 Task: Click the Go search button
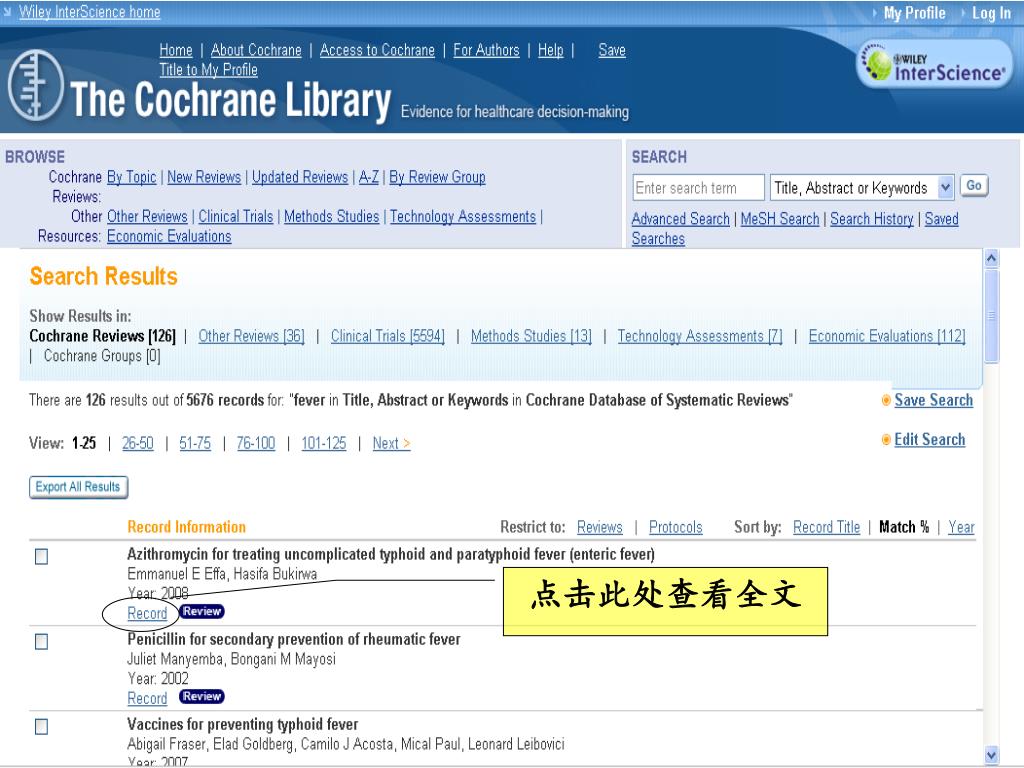pos(974,186)
